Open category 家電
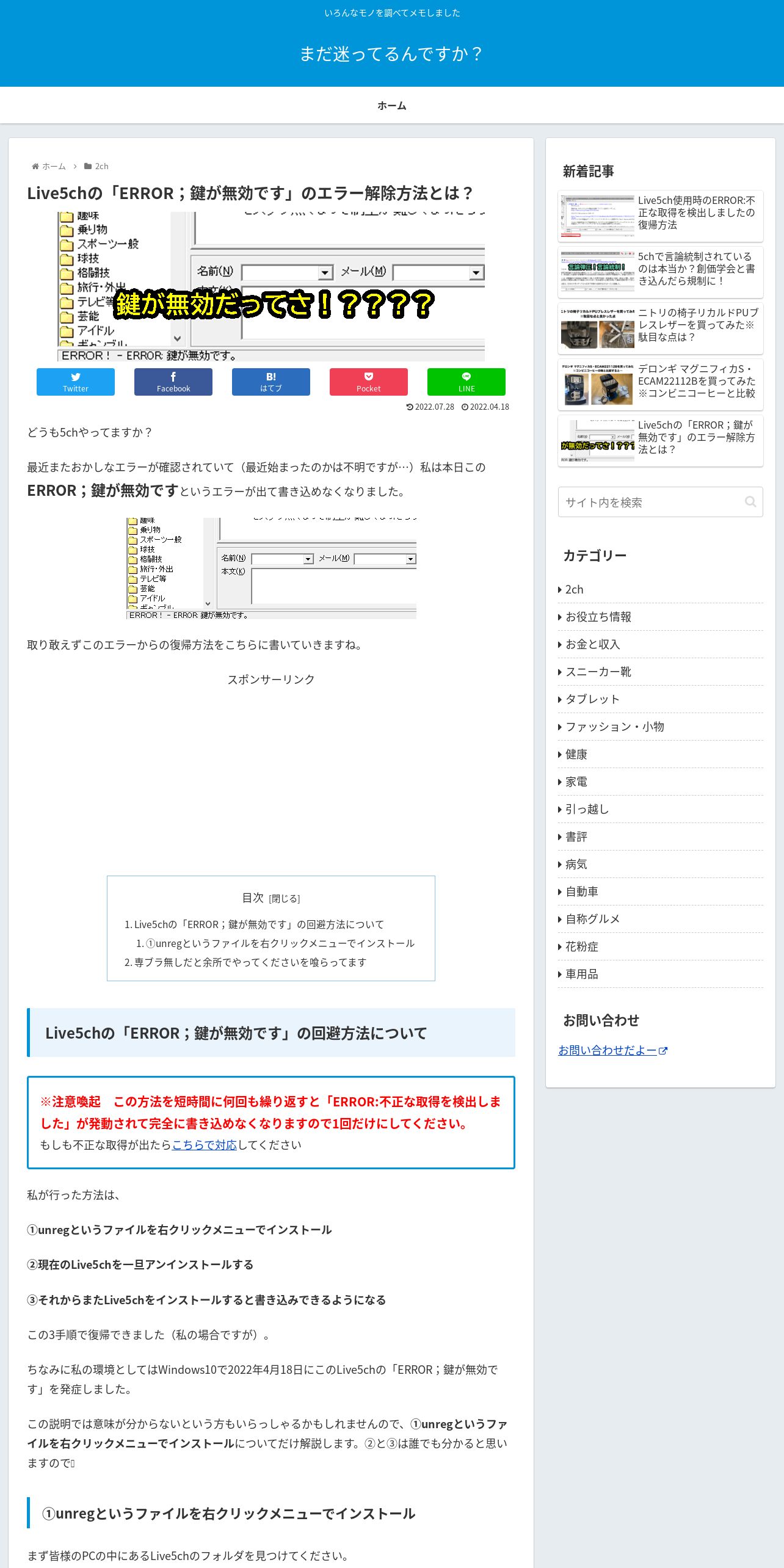 [x=661, y=782]
